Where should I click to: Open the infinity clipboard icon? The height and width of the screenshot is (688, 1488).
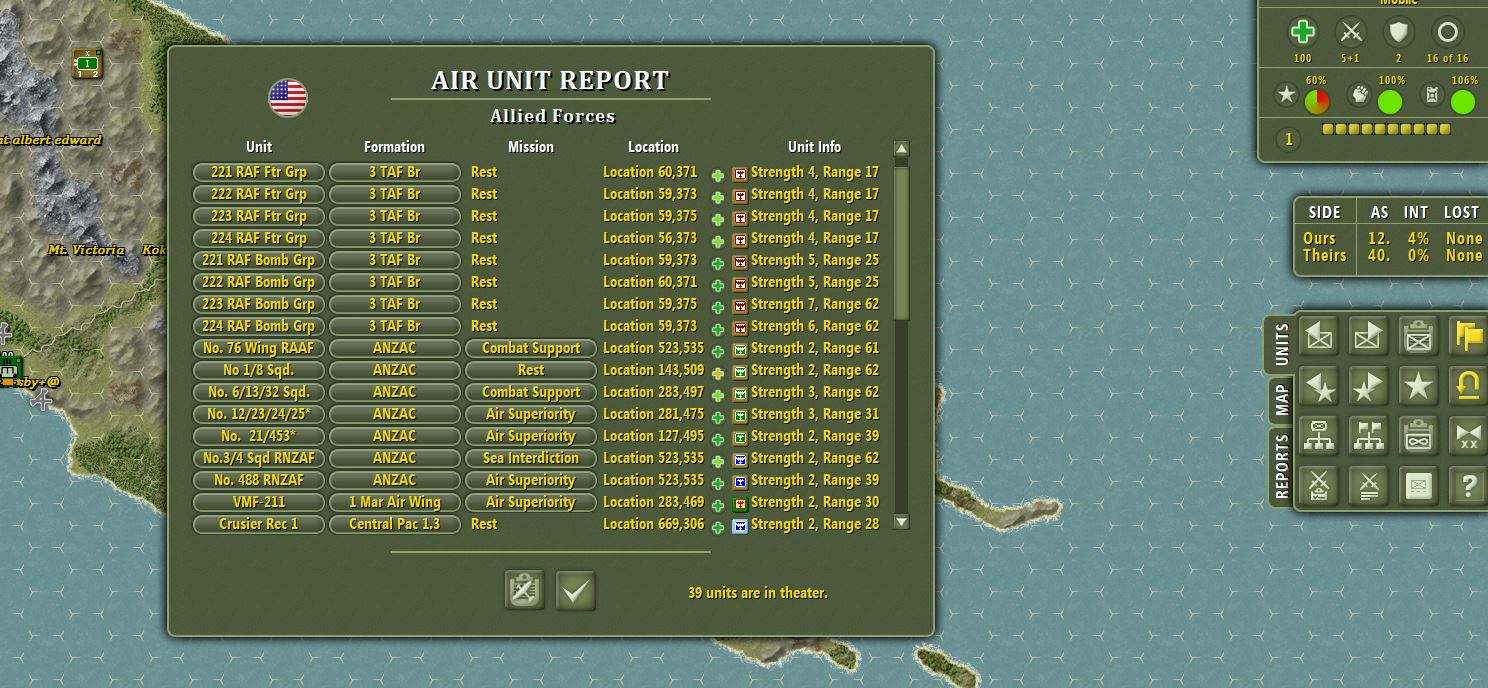click(1418, 437)
